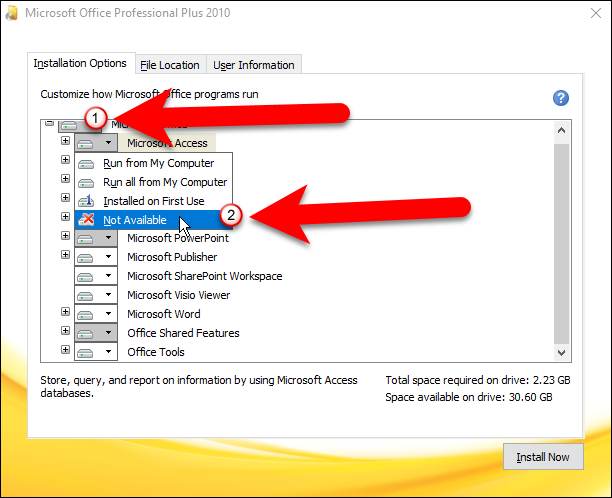The width and height of the screenshot is (612, 498).
Task: Expand the Microsoft Word tree node
Action: [66, 312]
